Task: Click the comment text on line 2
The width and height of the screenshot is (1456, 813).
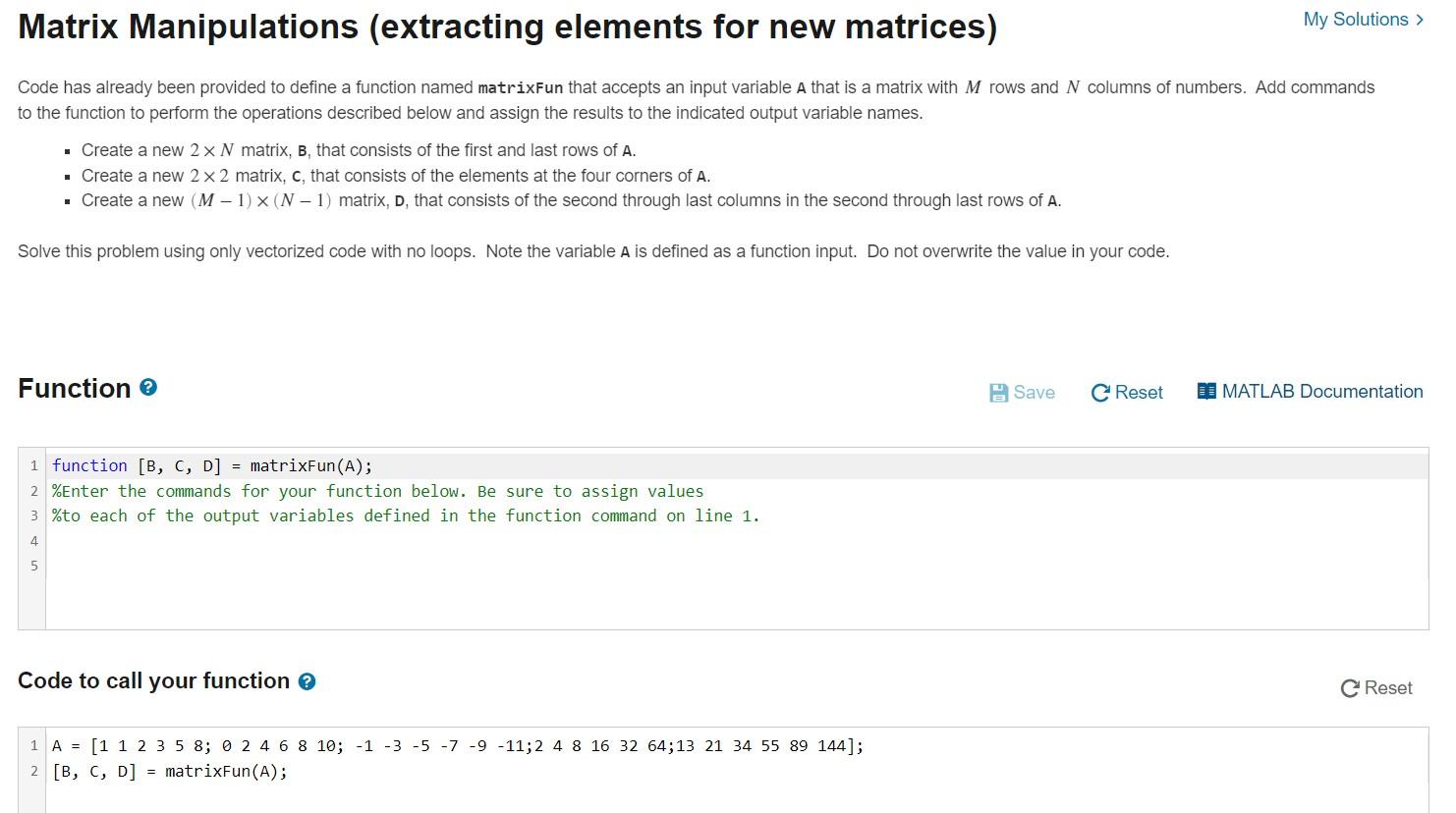Action: [376, 490]
